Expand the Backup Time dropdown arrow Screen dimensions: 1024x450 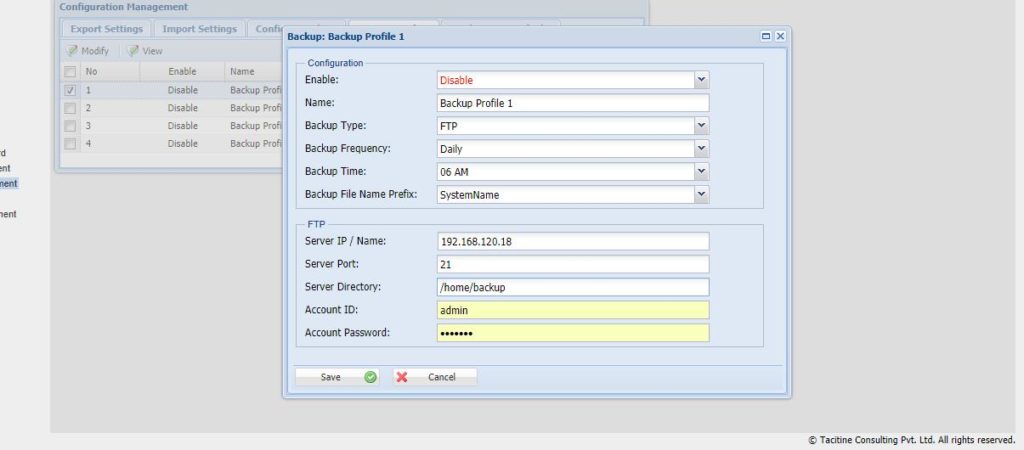click(x=701, y=172)
